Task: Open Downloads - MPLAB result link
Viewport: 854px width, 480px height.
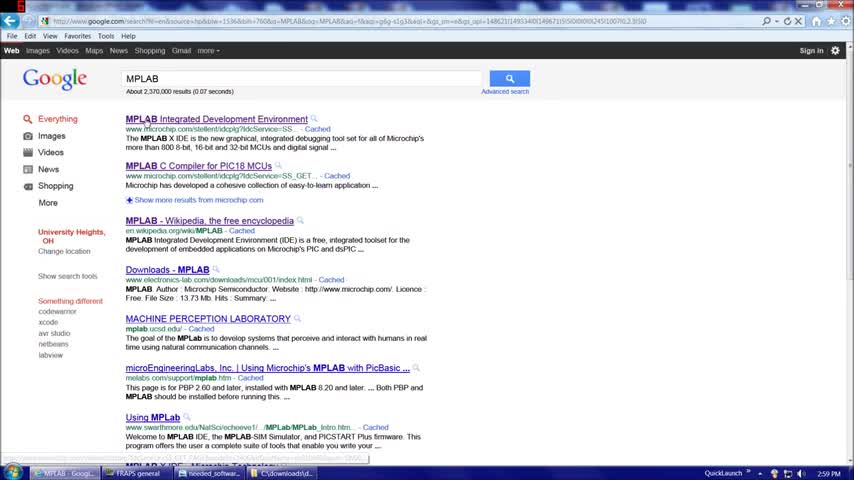Action: [168, 270]
